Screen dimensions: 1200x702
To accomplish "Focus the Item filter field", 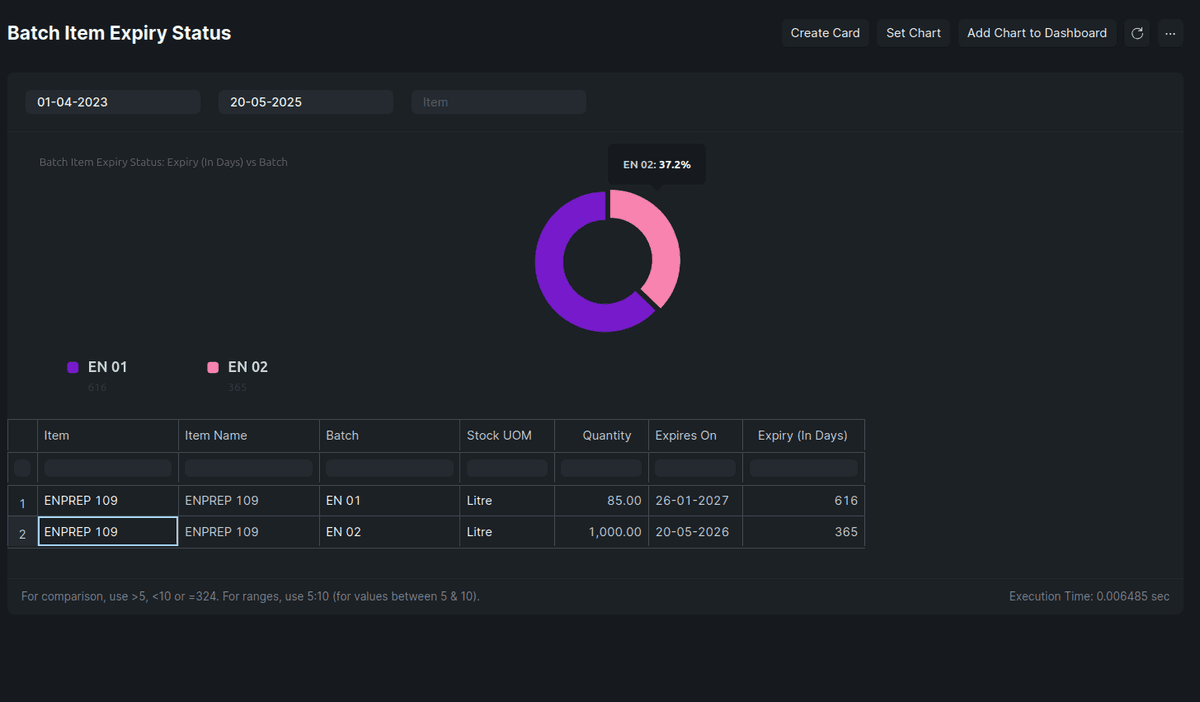I will 499,102.
